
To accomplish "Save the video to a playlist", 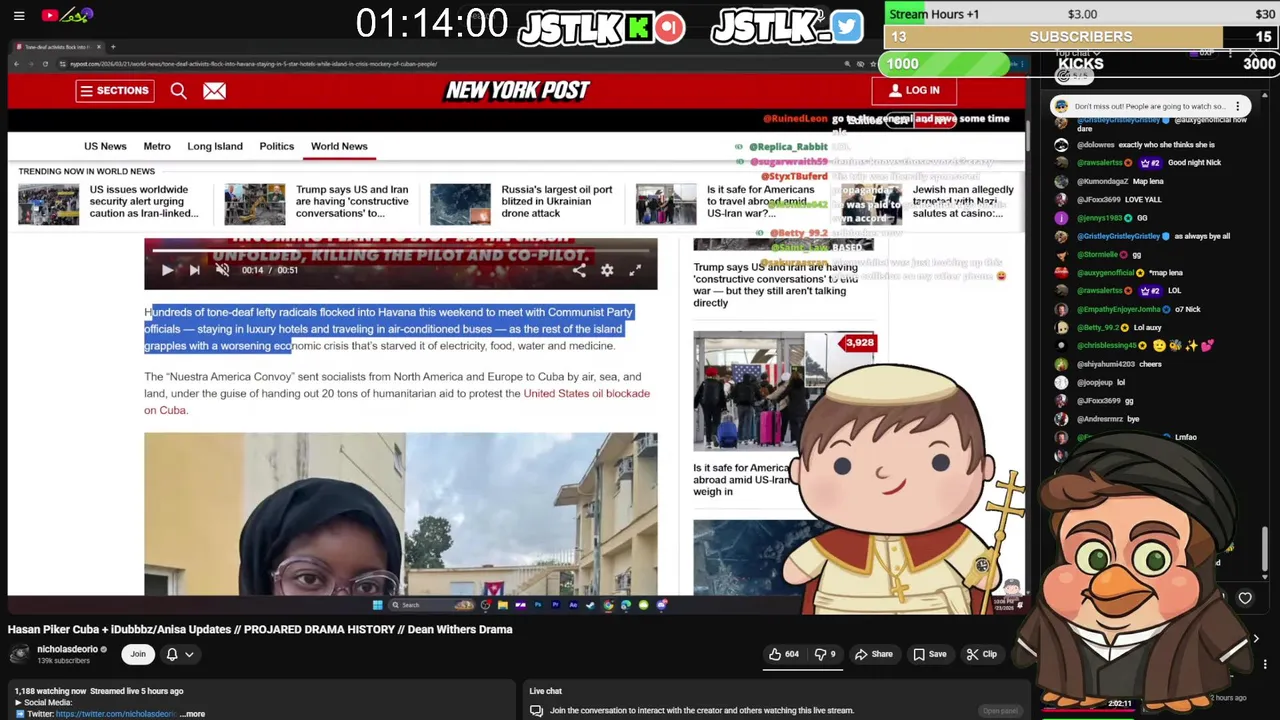I will coord(929,654).
